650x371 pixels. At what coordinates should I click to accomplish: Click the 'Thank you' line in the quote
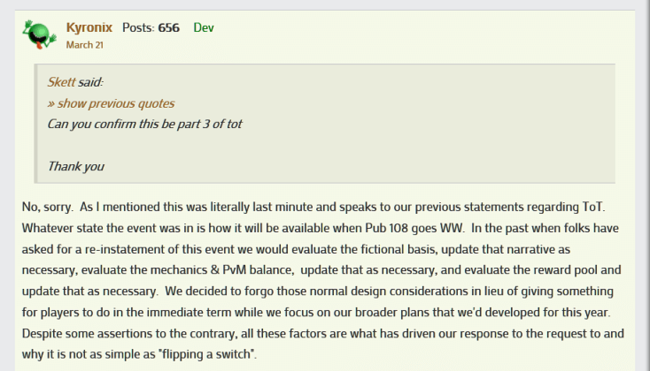76,166
